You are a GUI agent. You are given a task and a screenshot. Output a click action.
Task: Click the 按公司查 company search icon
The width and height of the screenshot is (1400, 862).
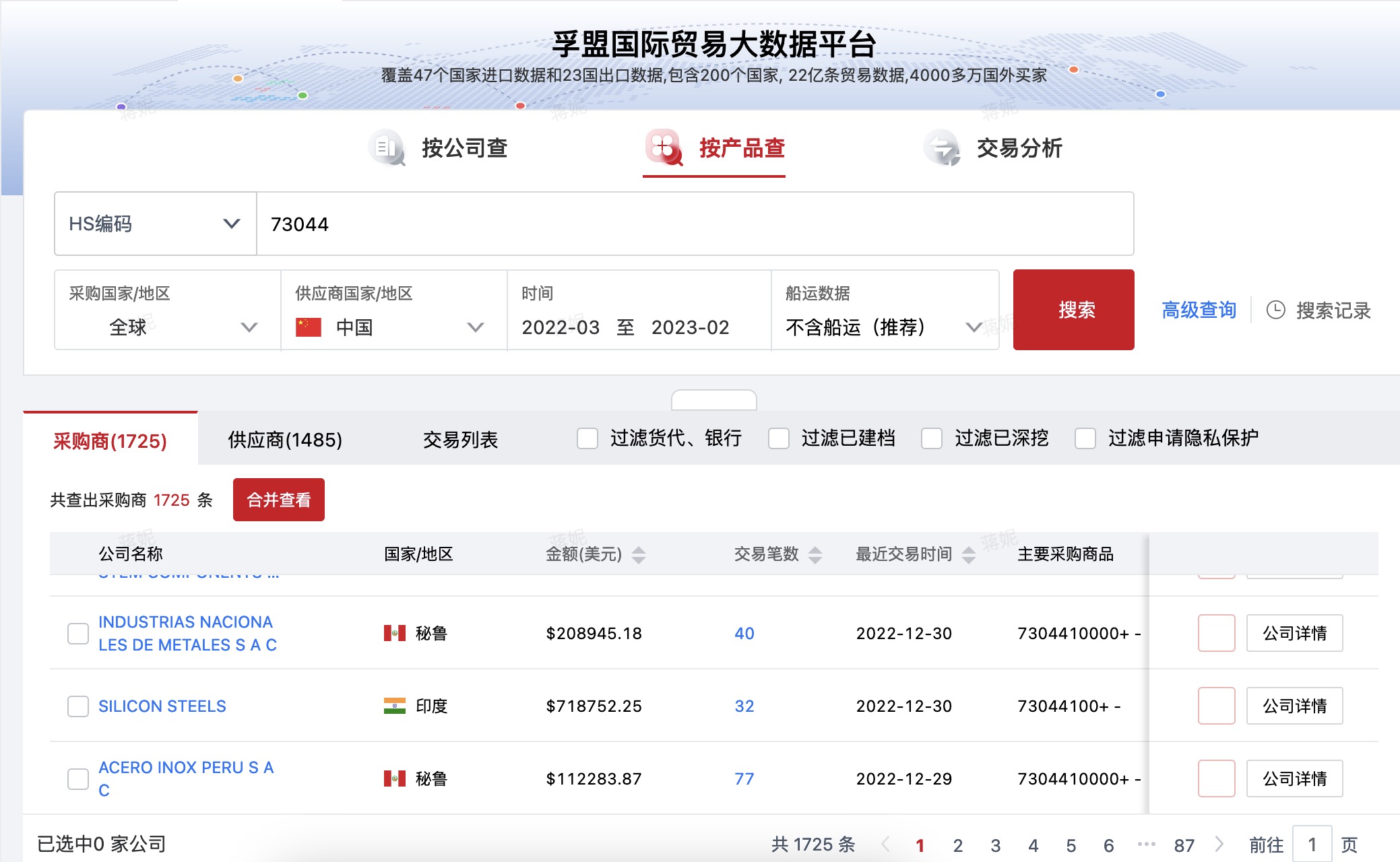pos(387,149)
